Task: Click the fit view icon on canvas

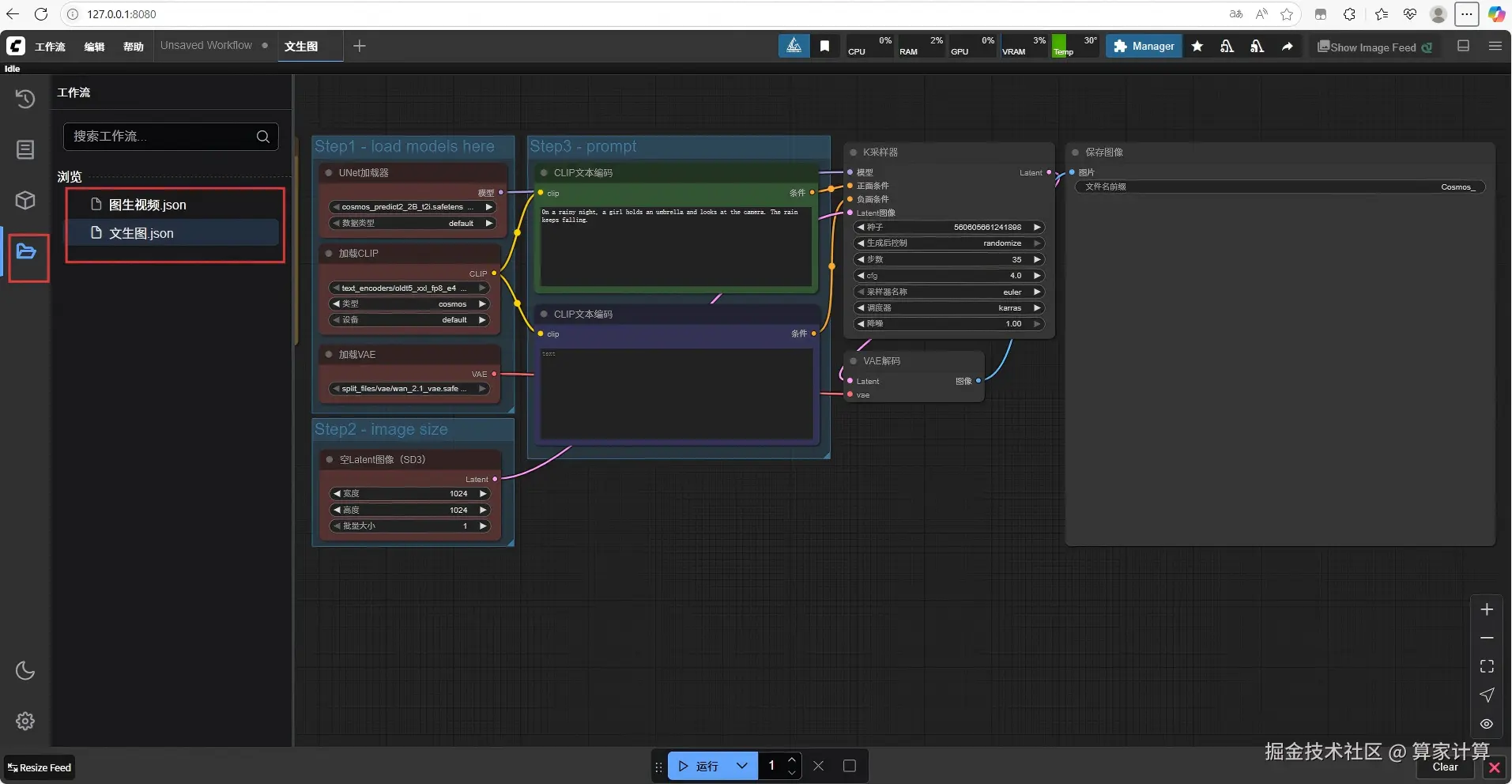Action: pos(1487,667)
